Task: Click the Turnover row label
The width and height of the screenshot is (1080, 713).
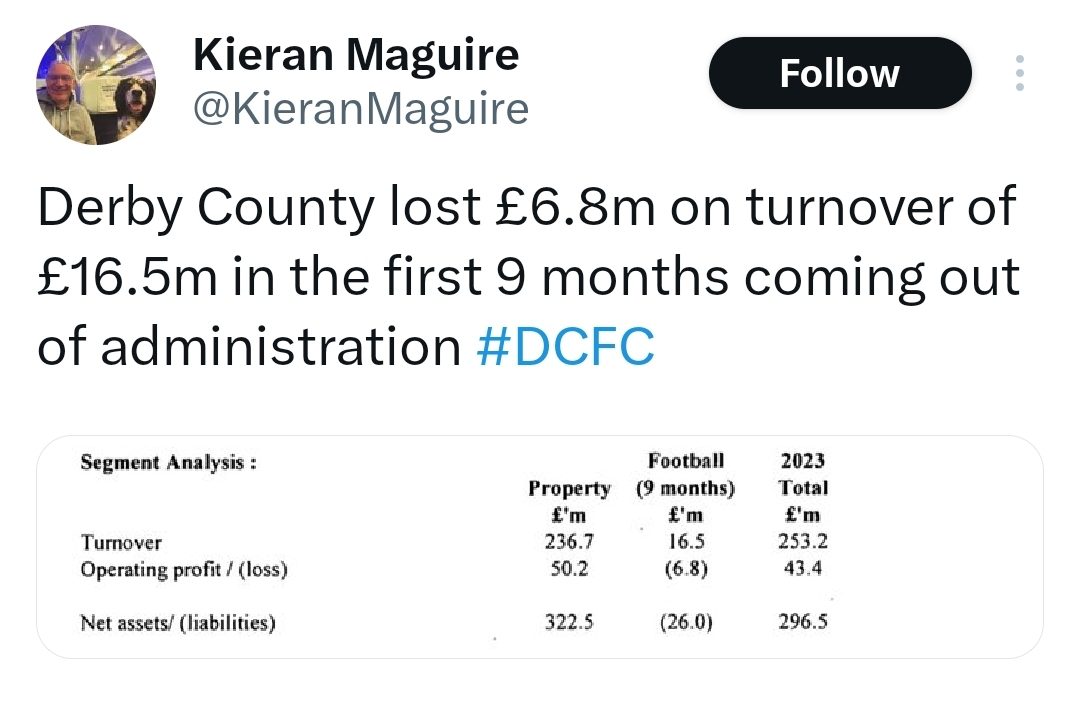Action: coord(121,542)
